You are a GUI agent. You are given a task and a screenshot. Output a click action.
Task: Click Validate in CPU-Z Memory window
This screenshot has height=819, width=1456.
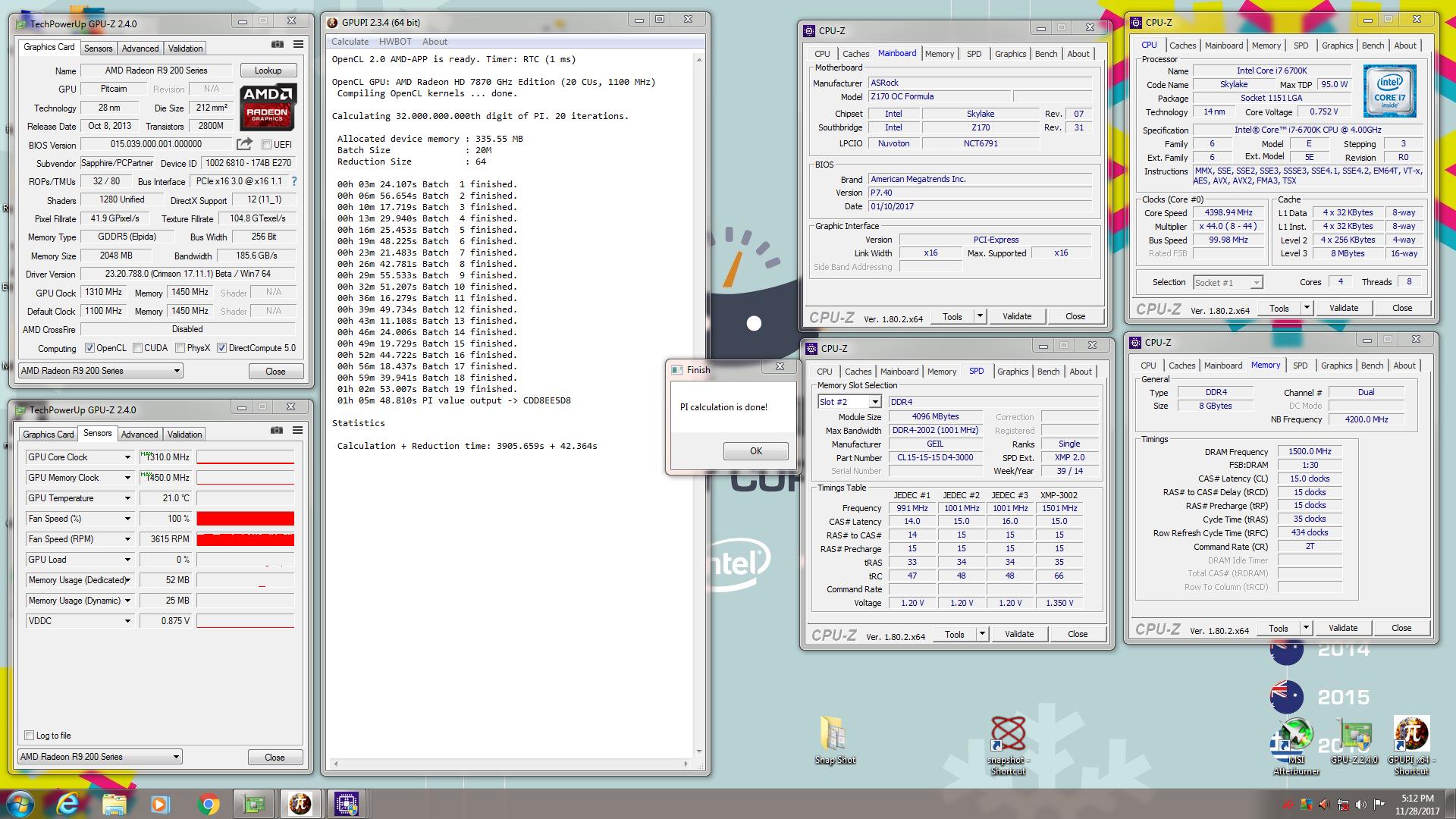point(1342,628)
